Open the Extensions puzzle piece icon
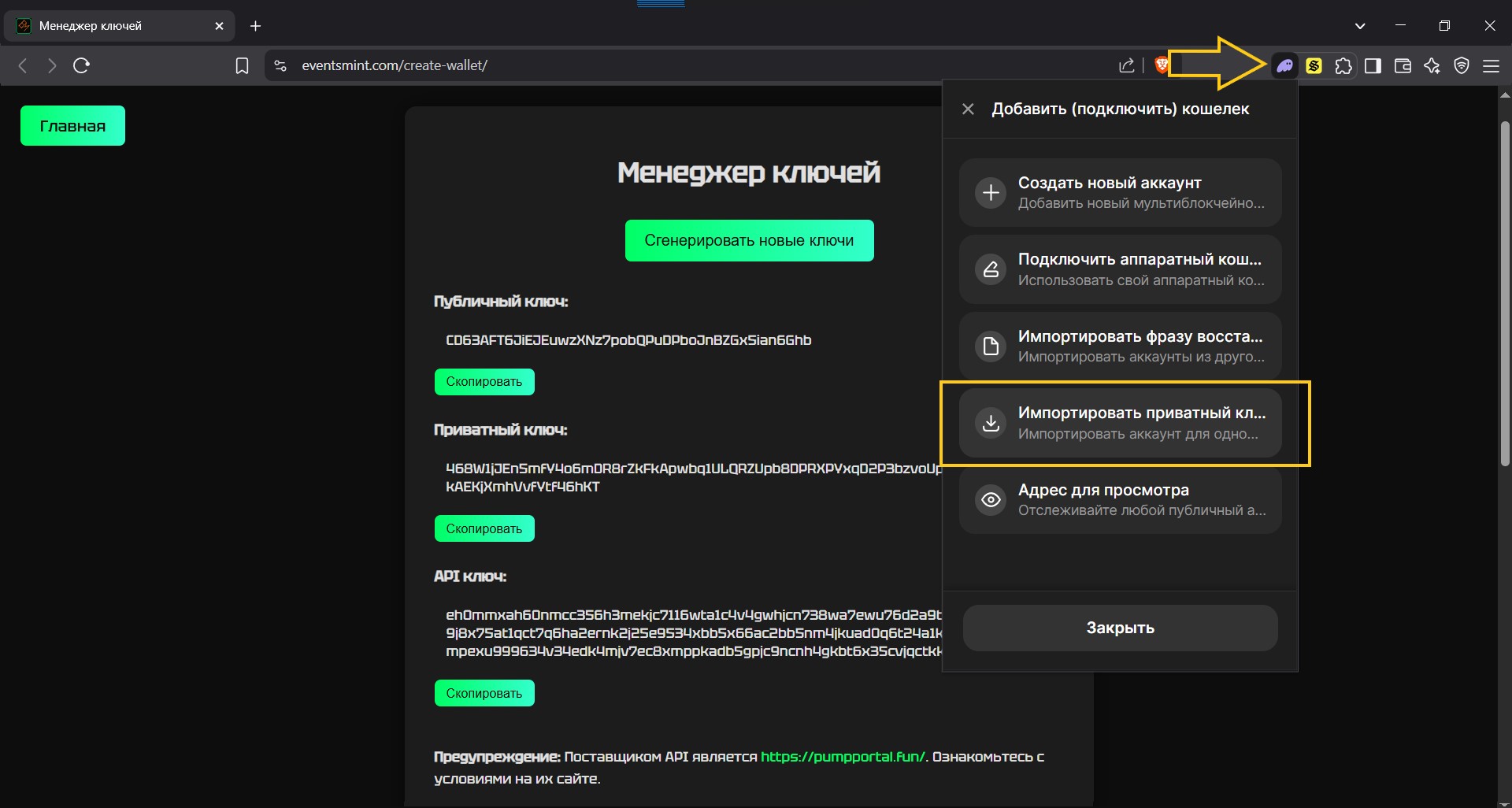This screenshot has height=808, width=1512. (x=1343, y=65)
